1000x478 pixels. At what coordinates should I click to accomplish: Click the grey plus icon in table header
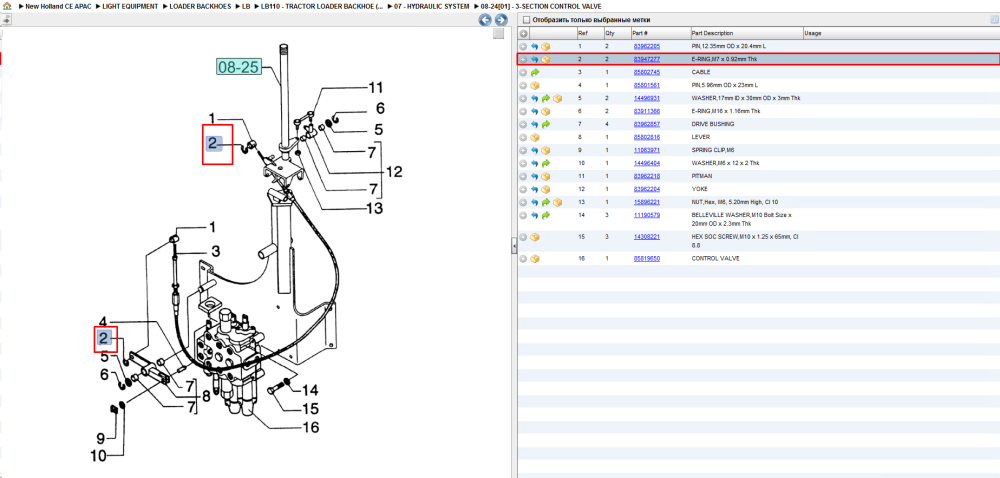[x=524, y=33]
